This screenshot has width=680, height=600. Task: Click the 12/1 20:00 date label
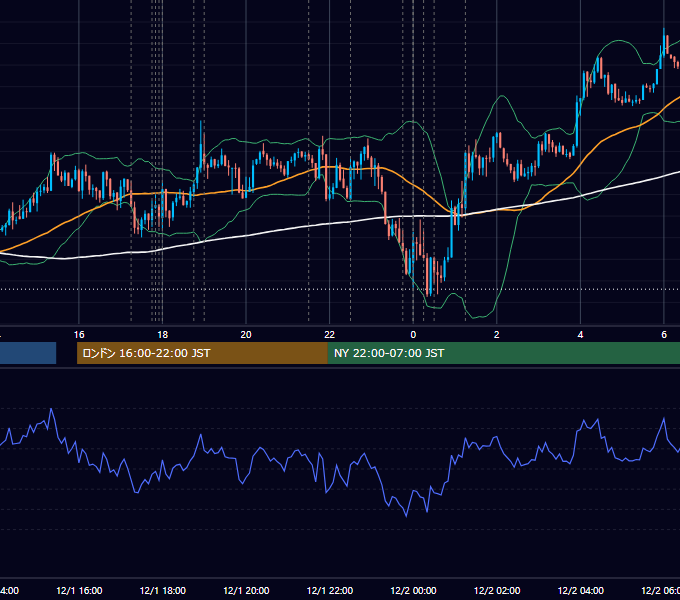coord(246,590)
